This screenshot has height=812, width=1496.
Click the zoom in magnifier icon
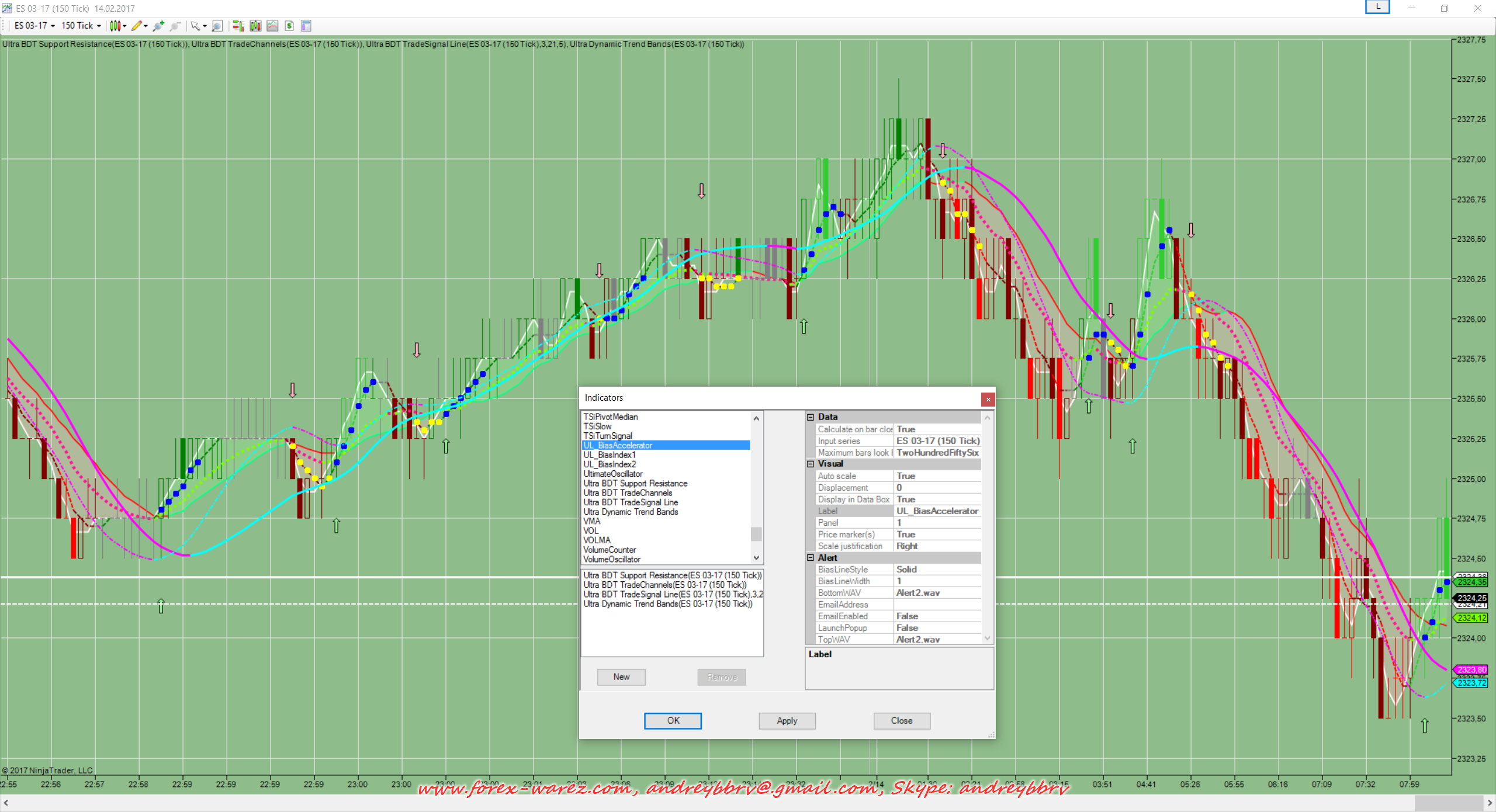point(158,26)
